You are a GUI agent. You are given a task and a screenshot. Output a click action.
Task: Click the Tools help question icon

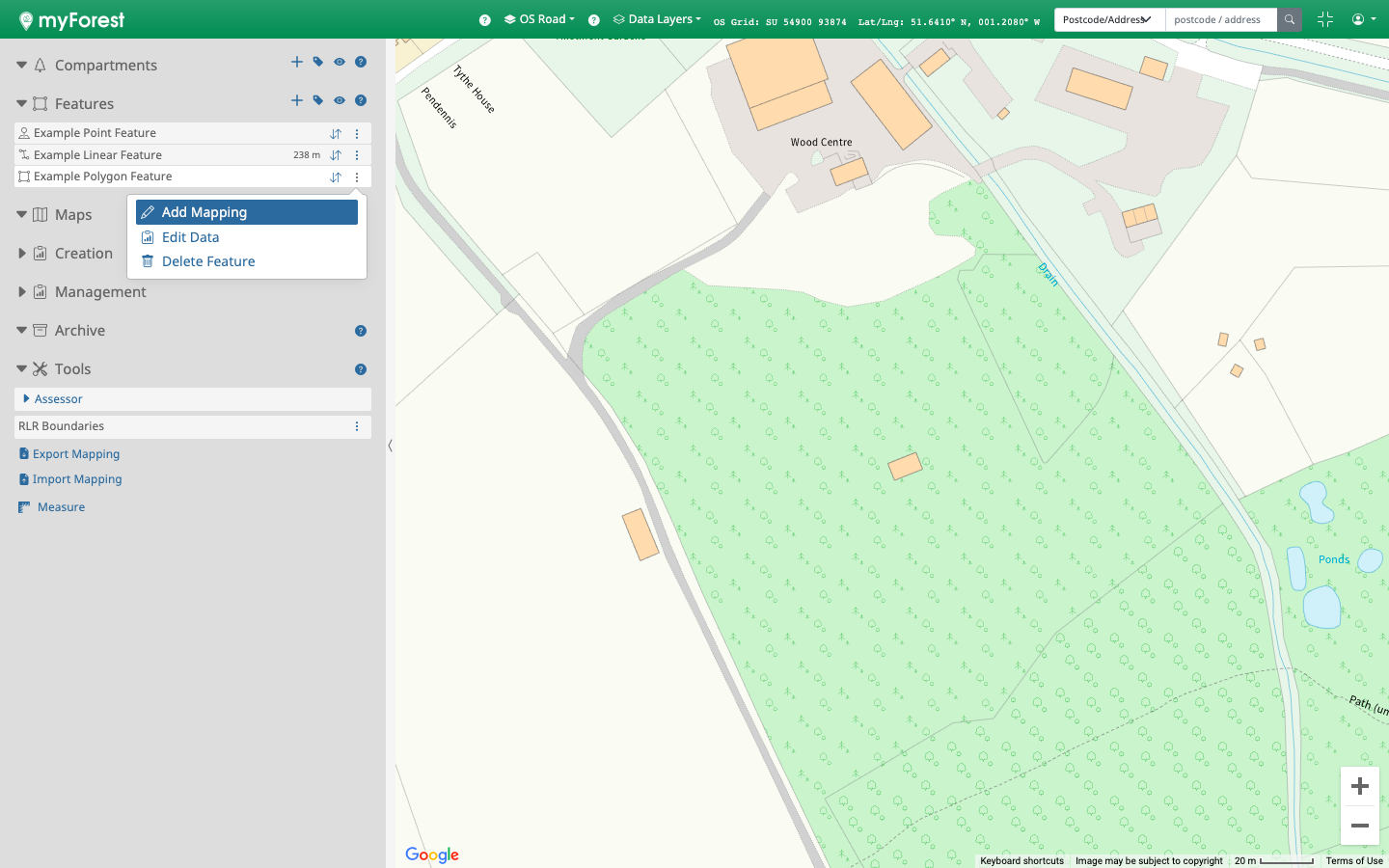tap(361, 369)
